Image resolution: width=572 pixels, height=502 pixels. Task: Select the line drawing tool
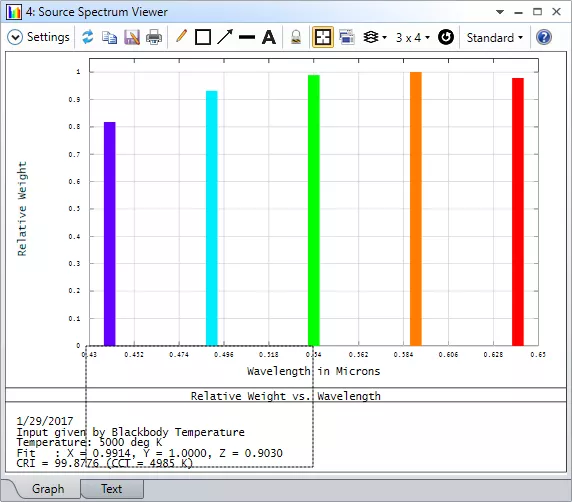[x=247, y=37]
